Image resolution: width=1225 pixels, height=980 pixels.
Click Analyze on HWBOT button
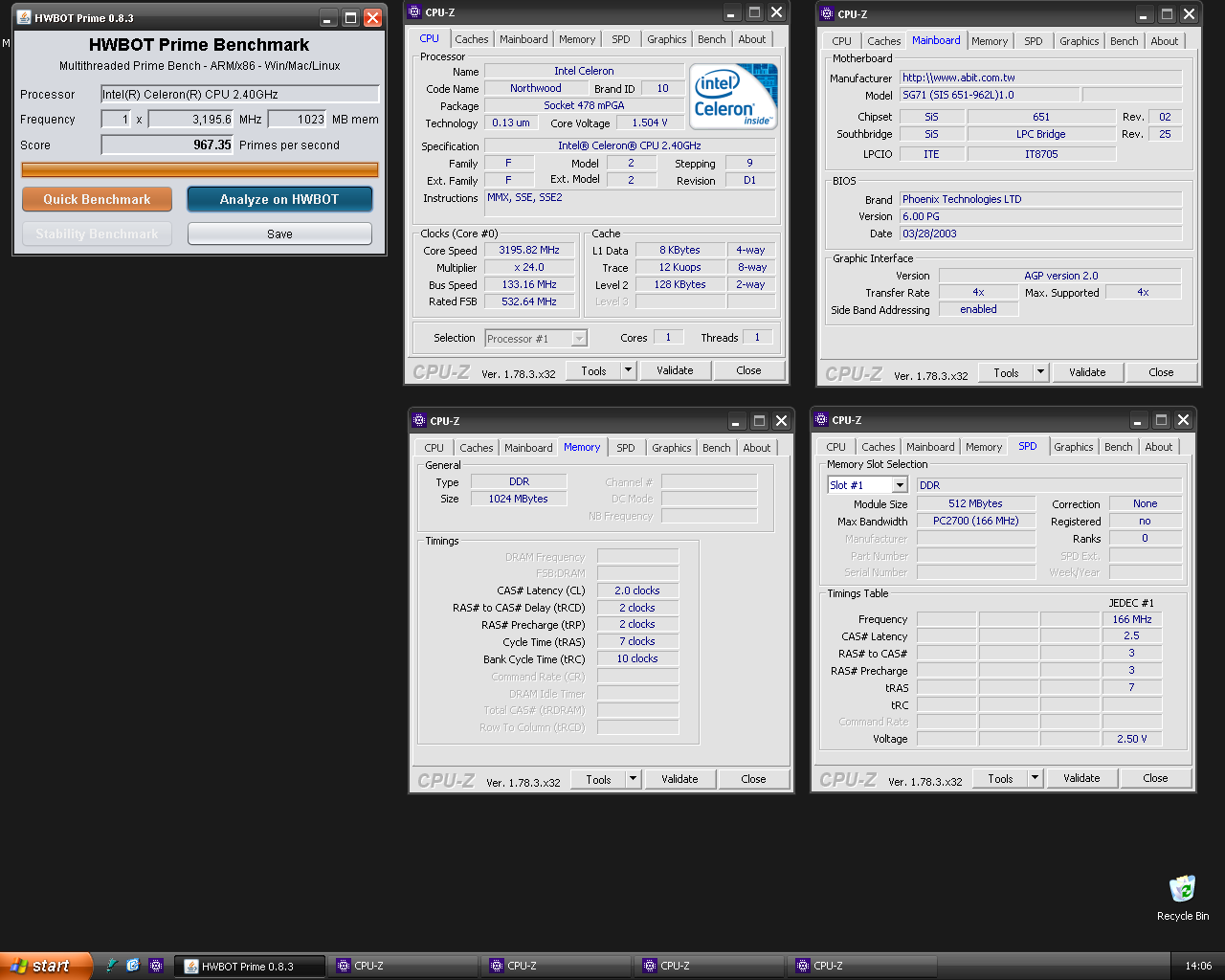279,199
